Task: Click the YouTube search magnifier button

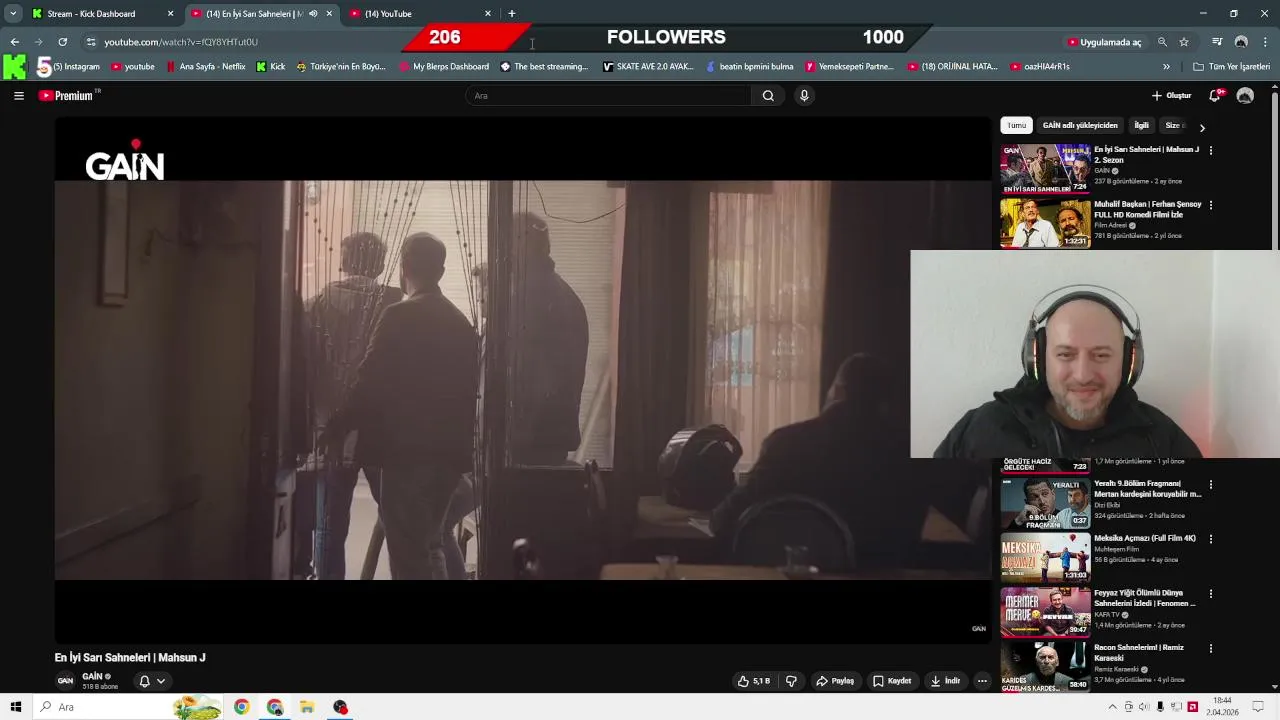Action: pyautogui.click(x=768, y=96)
